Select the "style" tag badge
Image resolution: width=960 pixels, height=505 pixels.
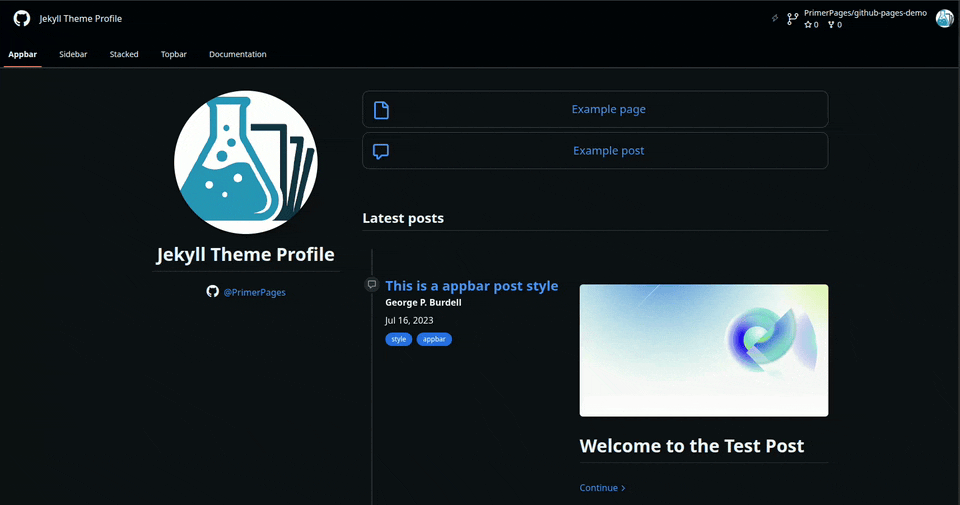[399, 340]
